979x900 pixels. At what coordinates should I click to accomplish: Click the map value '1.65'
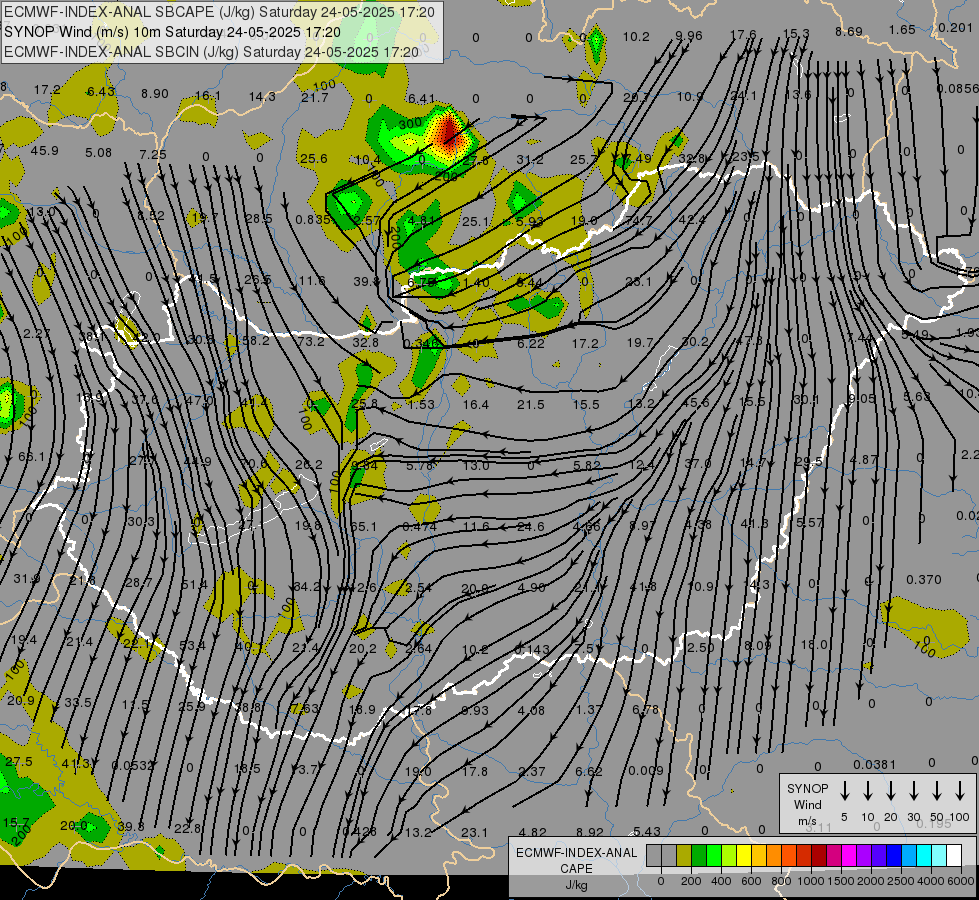pos(902,30)
